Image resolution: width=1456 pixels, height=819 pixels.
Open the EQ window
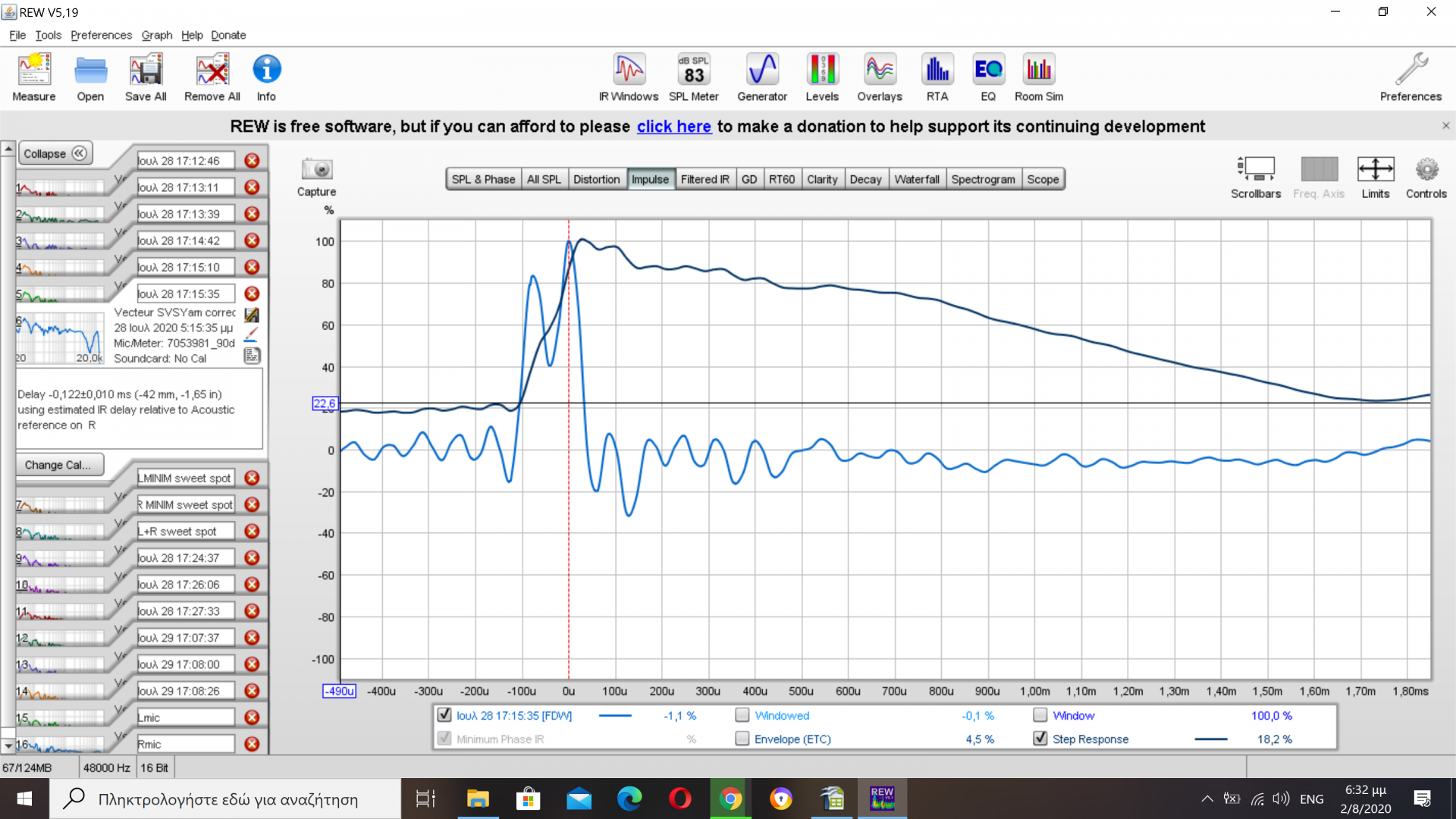click(x=988, y=77)
